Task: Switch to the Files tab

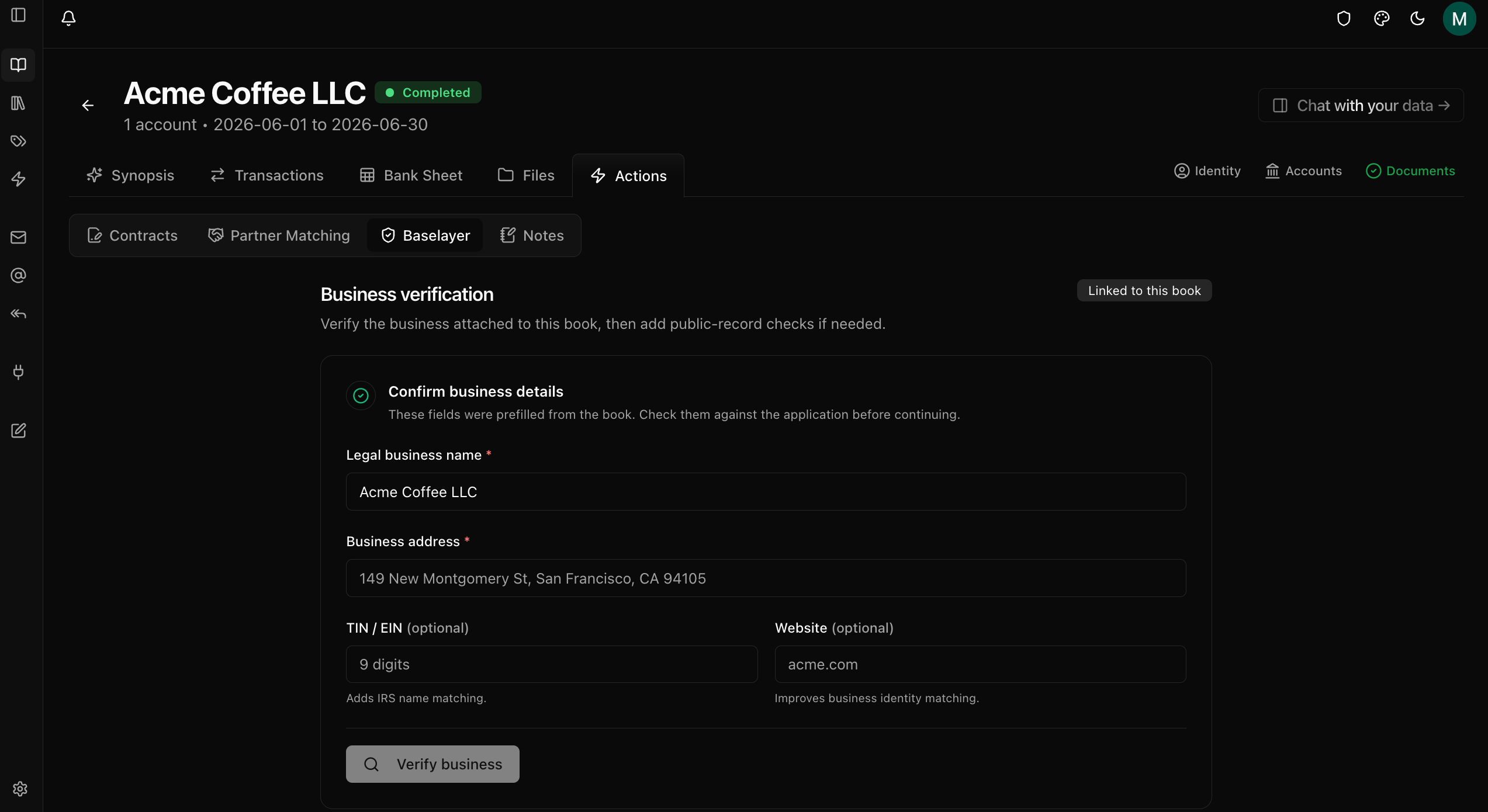Action: coord(526,175)
